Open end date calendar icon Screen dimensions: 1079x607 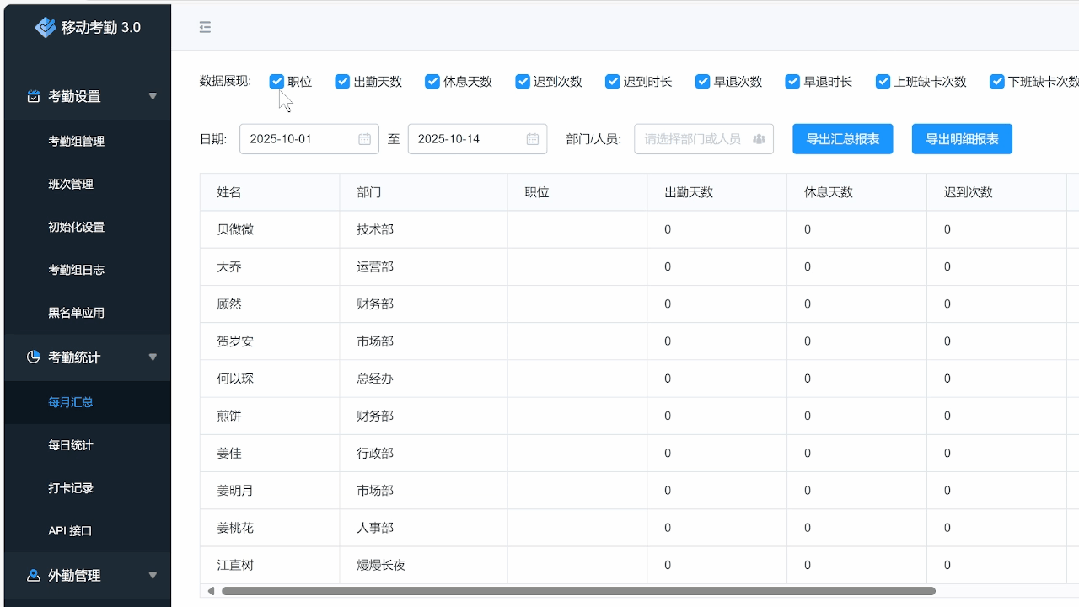pyautogui.click(x=533, y=139)
